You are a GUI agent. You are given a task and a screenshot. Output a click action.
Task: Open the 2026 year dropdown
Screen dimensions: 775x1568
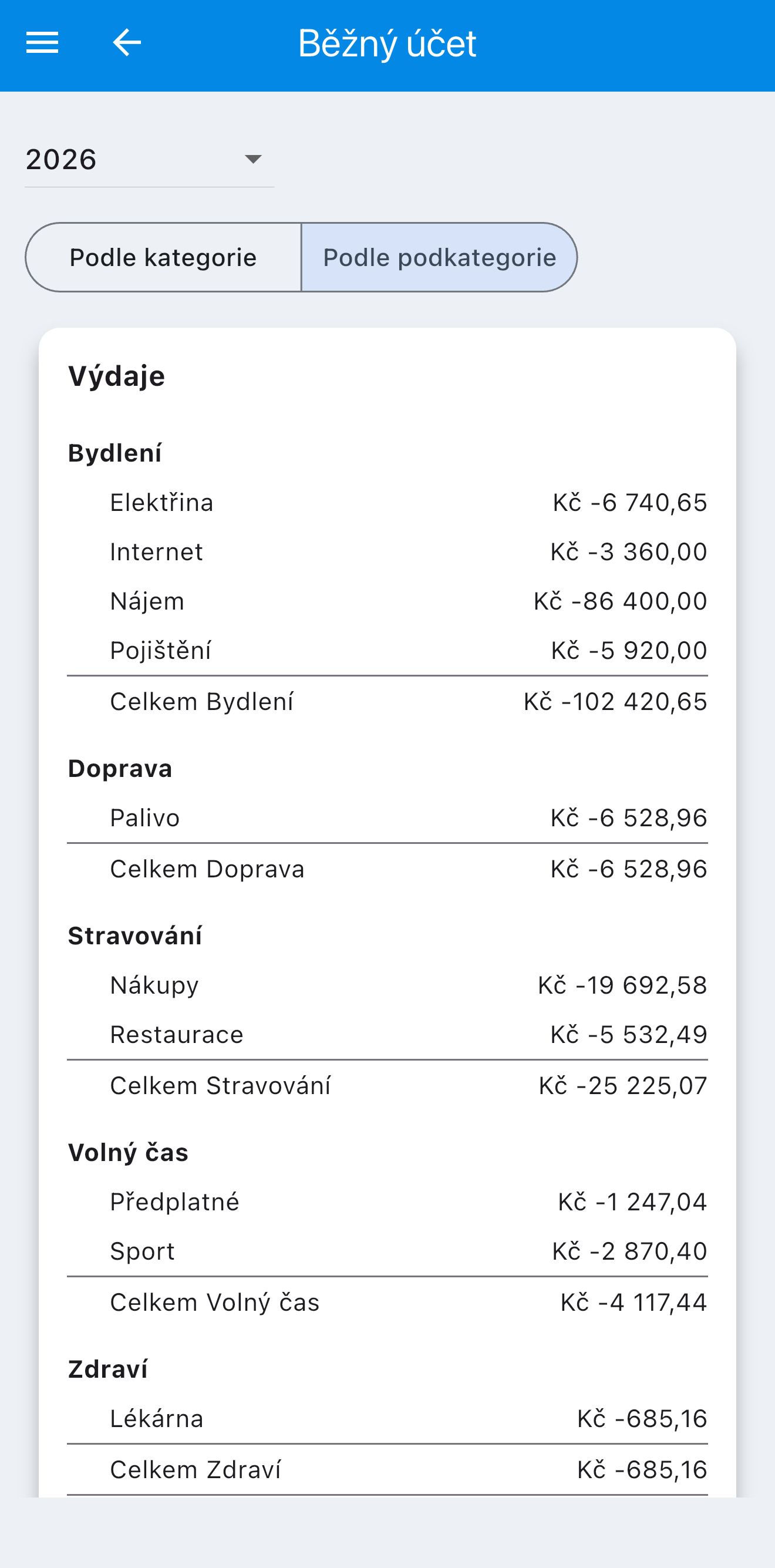149,160
